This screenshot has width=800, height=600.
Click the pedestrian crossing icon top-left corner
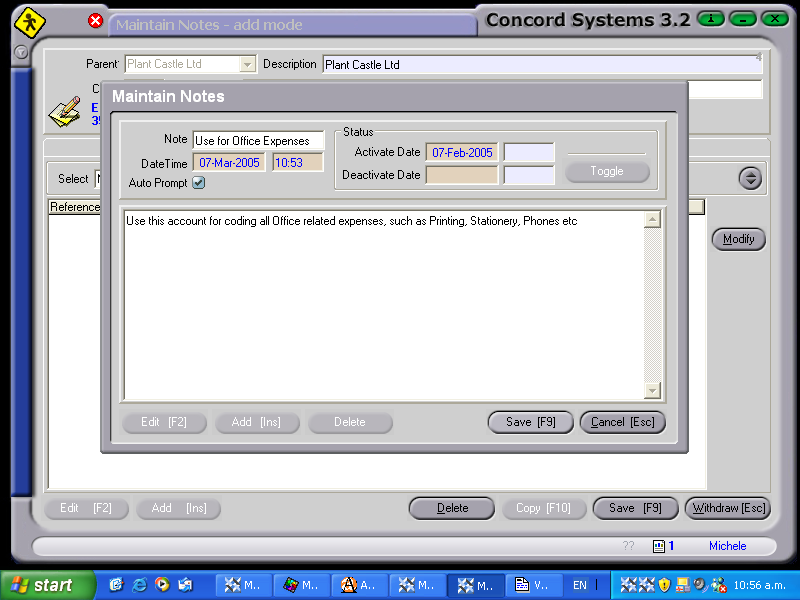coord(29,21)
